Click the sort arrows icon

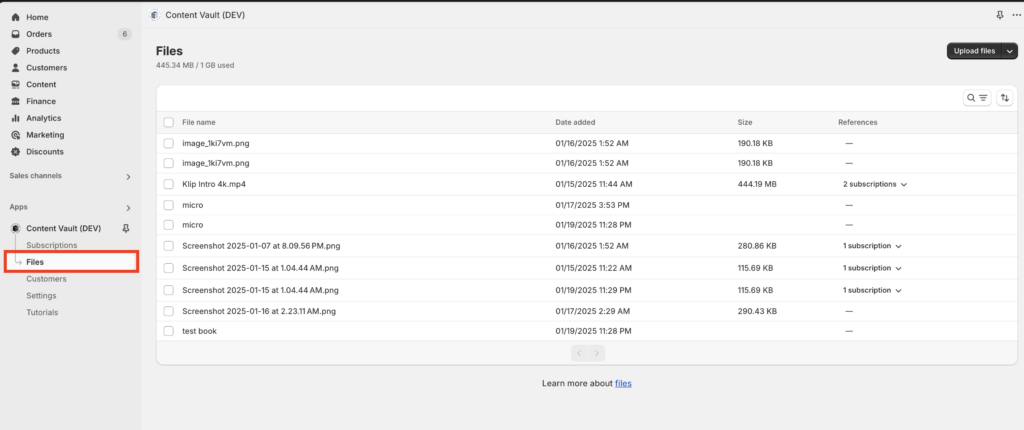(x=1004, y=98)
